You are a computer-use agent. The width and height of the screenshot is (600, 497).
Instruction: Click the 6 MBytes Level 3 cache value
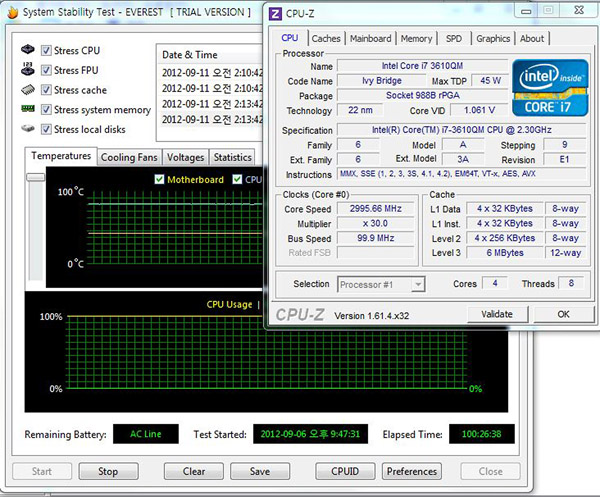coord(505,253)
